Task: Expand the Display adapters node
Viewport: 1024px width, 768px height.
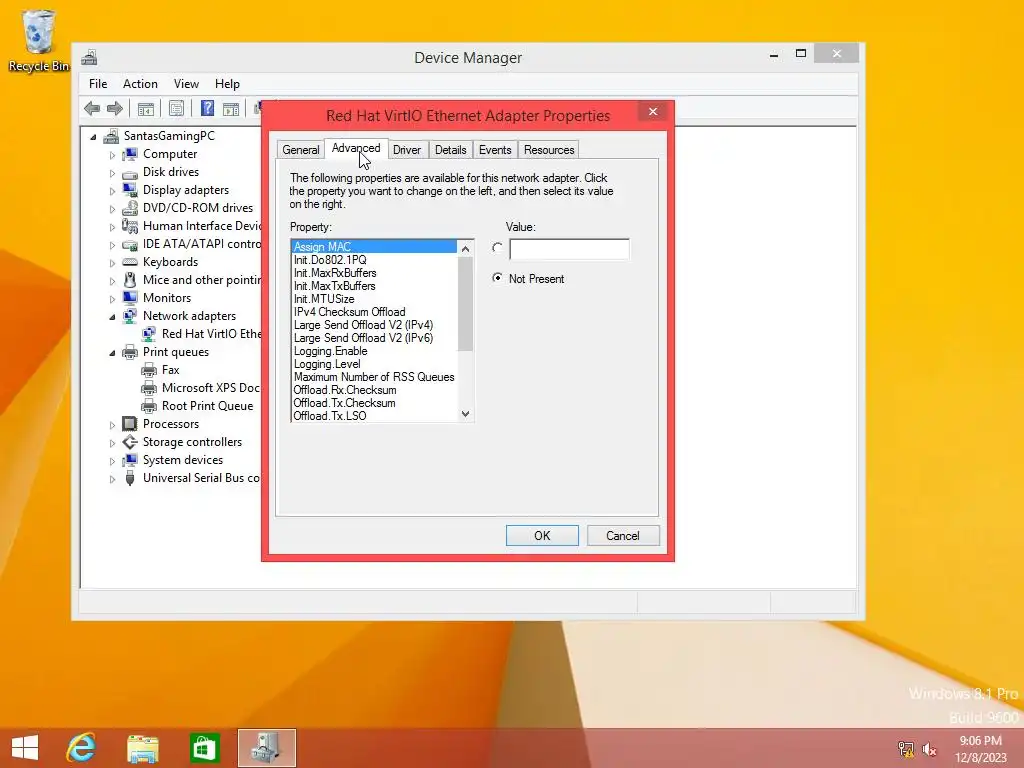Action: (112, 191)
